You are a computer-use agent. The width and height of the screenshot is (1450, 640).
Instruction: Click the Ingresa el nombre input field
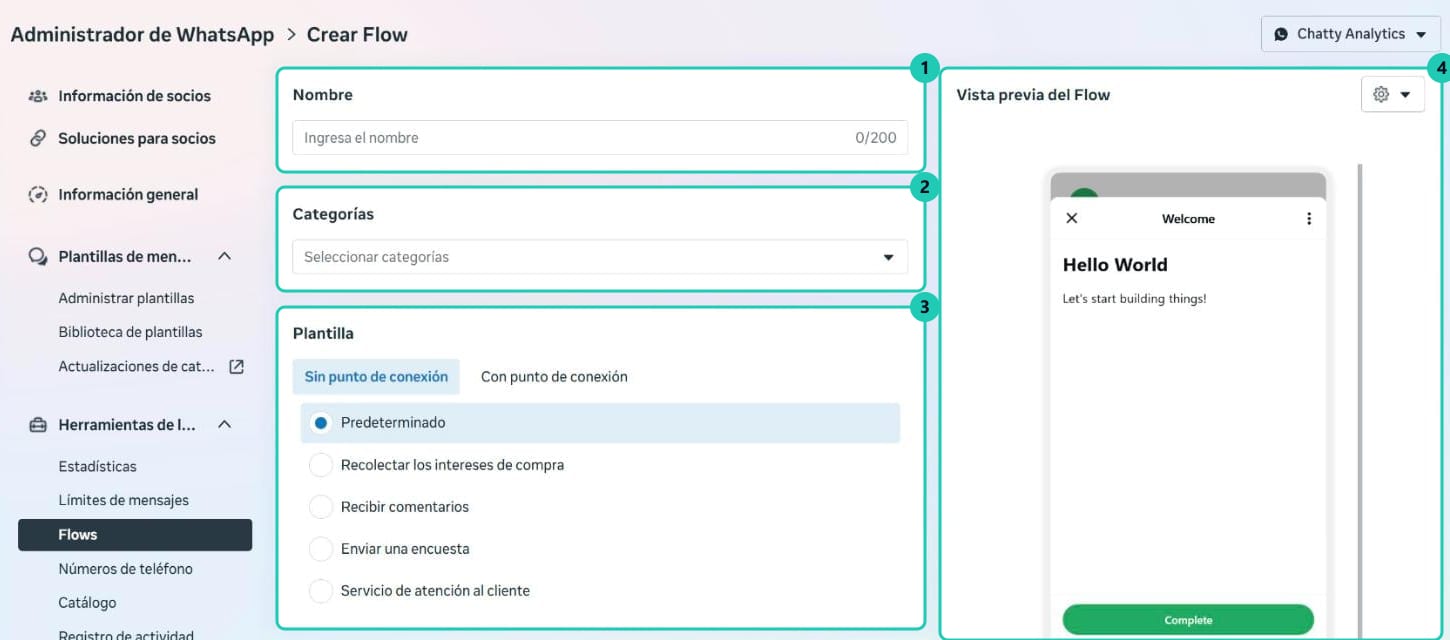(x=600, y=138)
